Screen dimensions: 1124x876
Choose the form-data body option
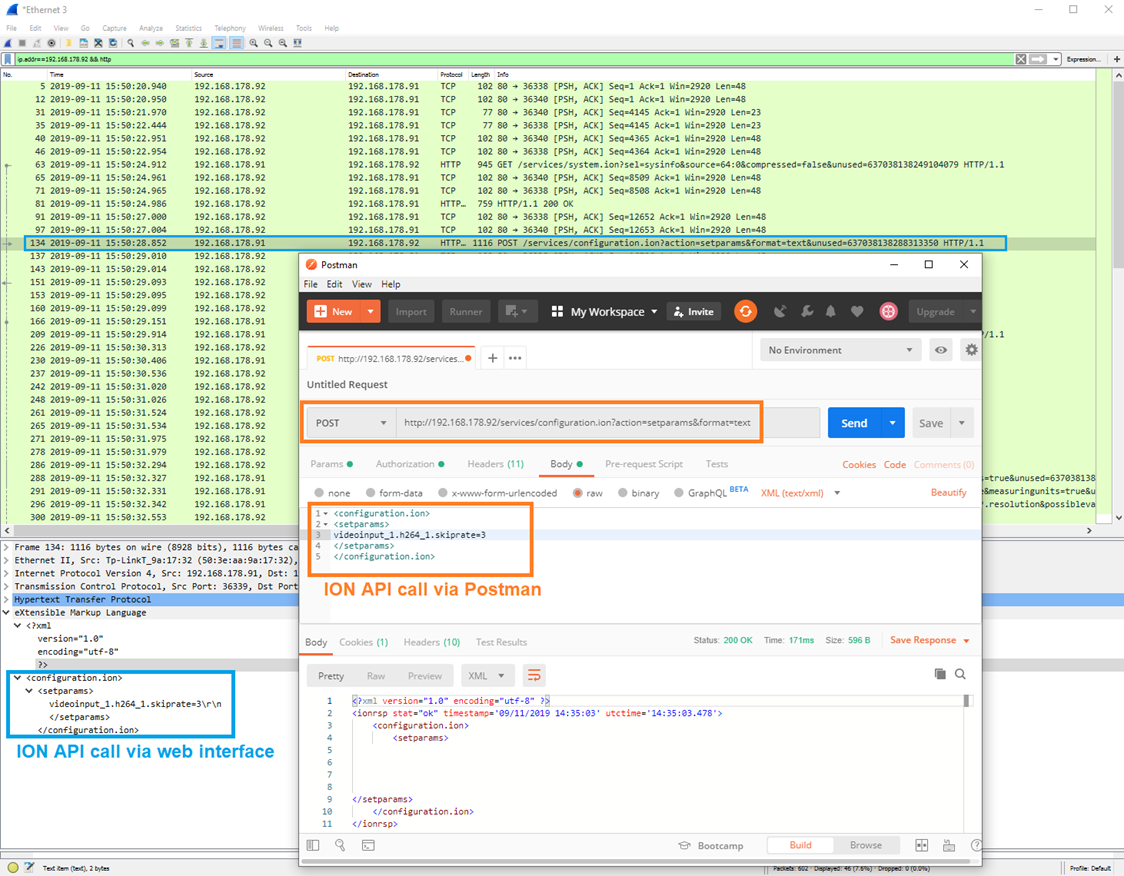tap(369, 491)
